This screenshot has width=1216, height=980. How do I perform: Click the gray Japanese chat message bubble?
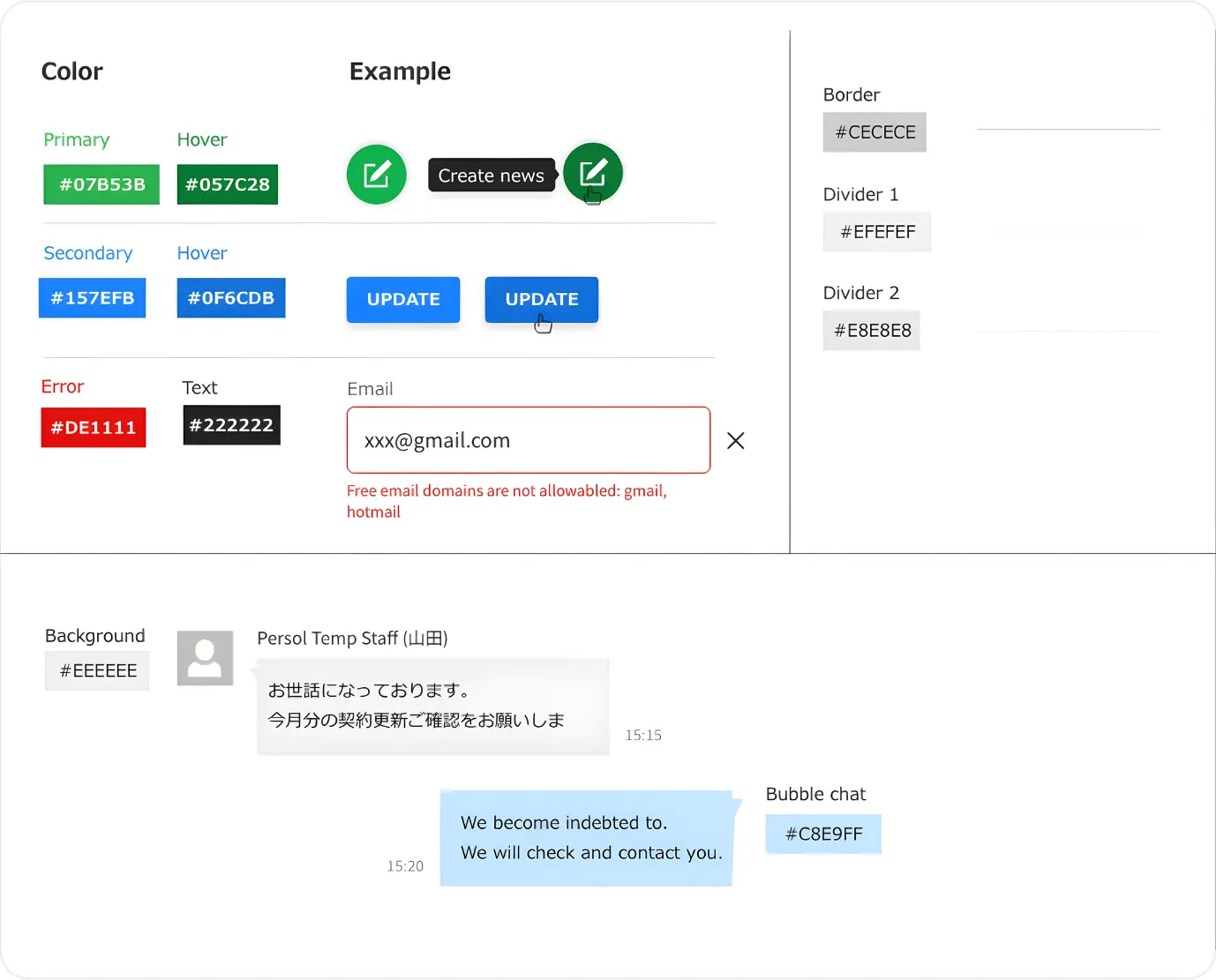click(432, 707)
